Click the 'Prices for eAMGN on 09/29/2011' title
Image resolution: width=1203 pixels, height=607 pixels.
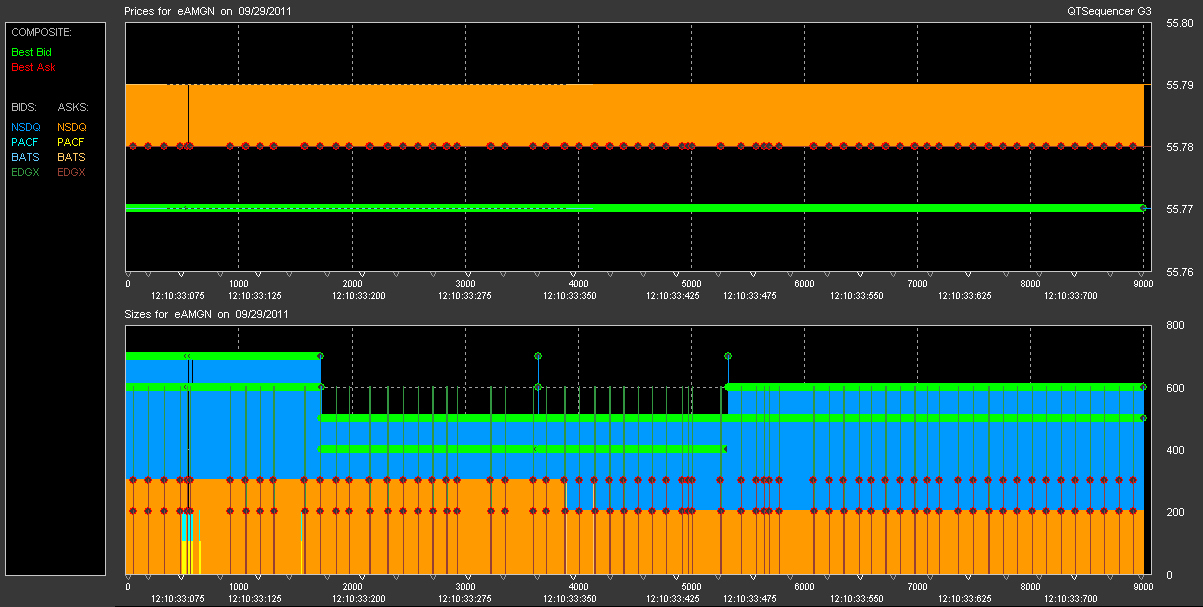208,11
